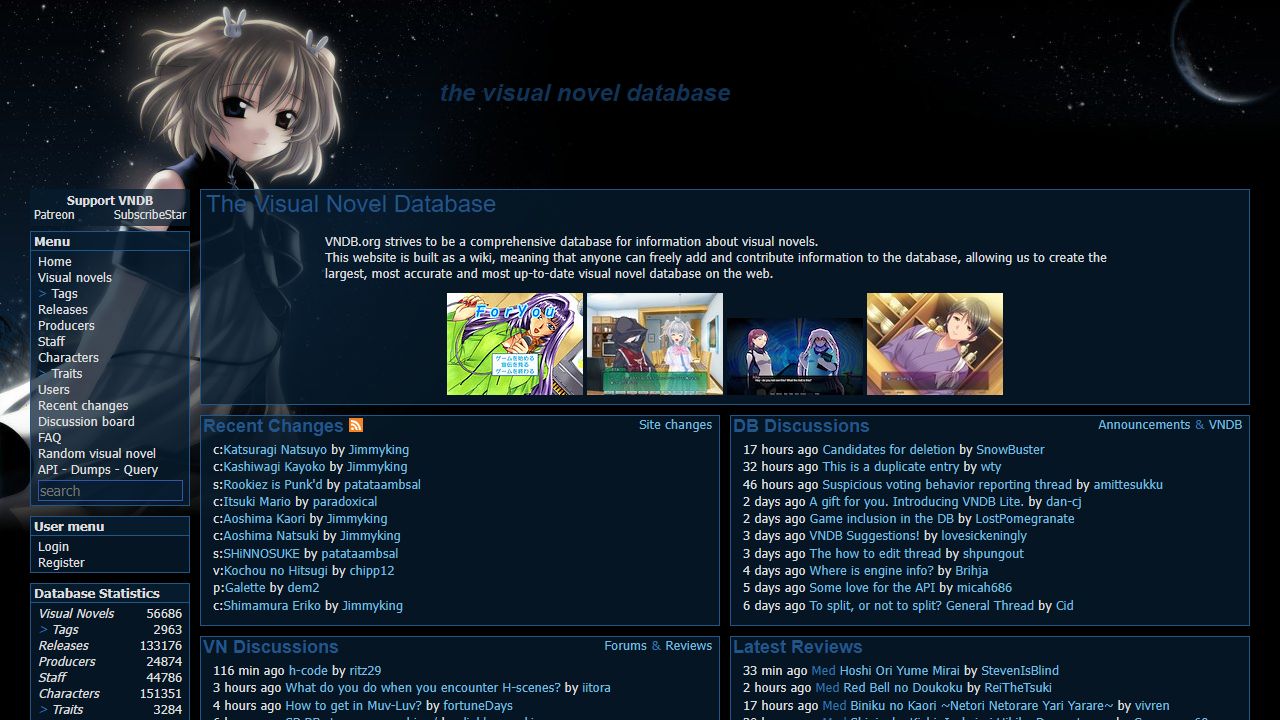Click Login in the User menu

pyautogui.click(x=54, y=547)
